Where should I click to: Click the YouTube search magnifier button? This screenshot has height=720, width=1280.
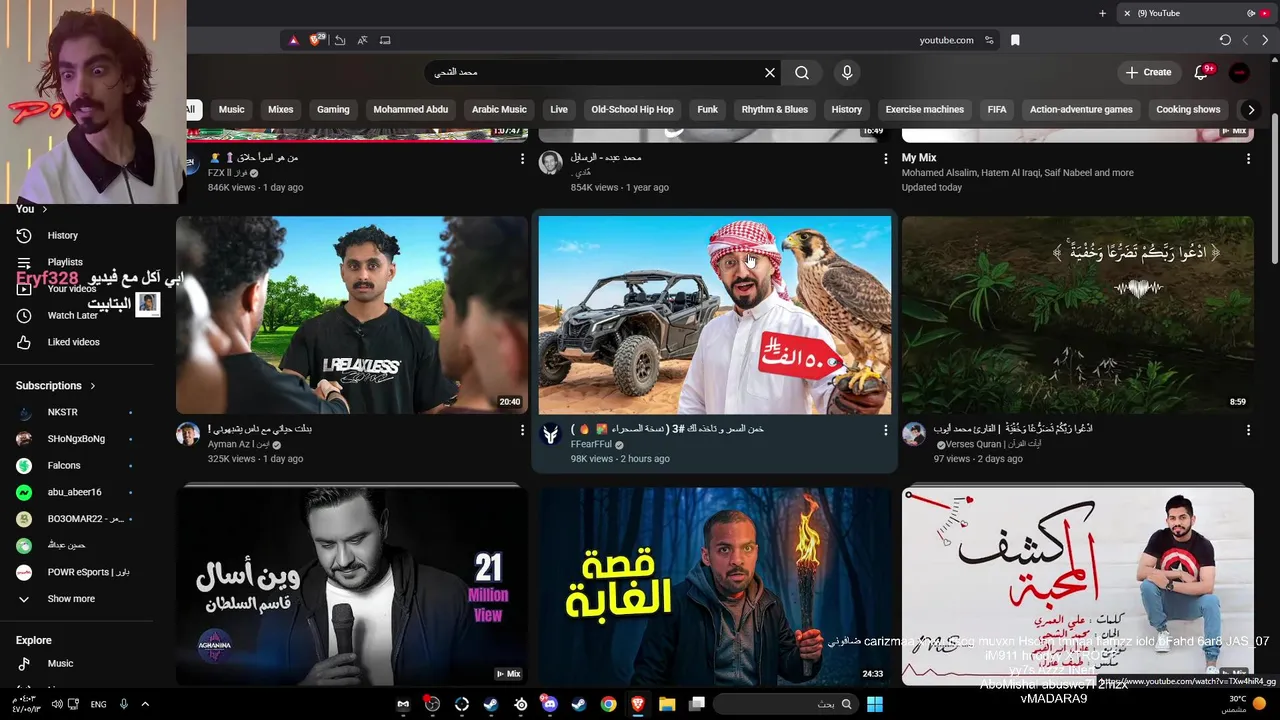point(802,72)
